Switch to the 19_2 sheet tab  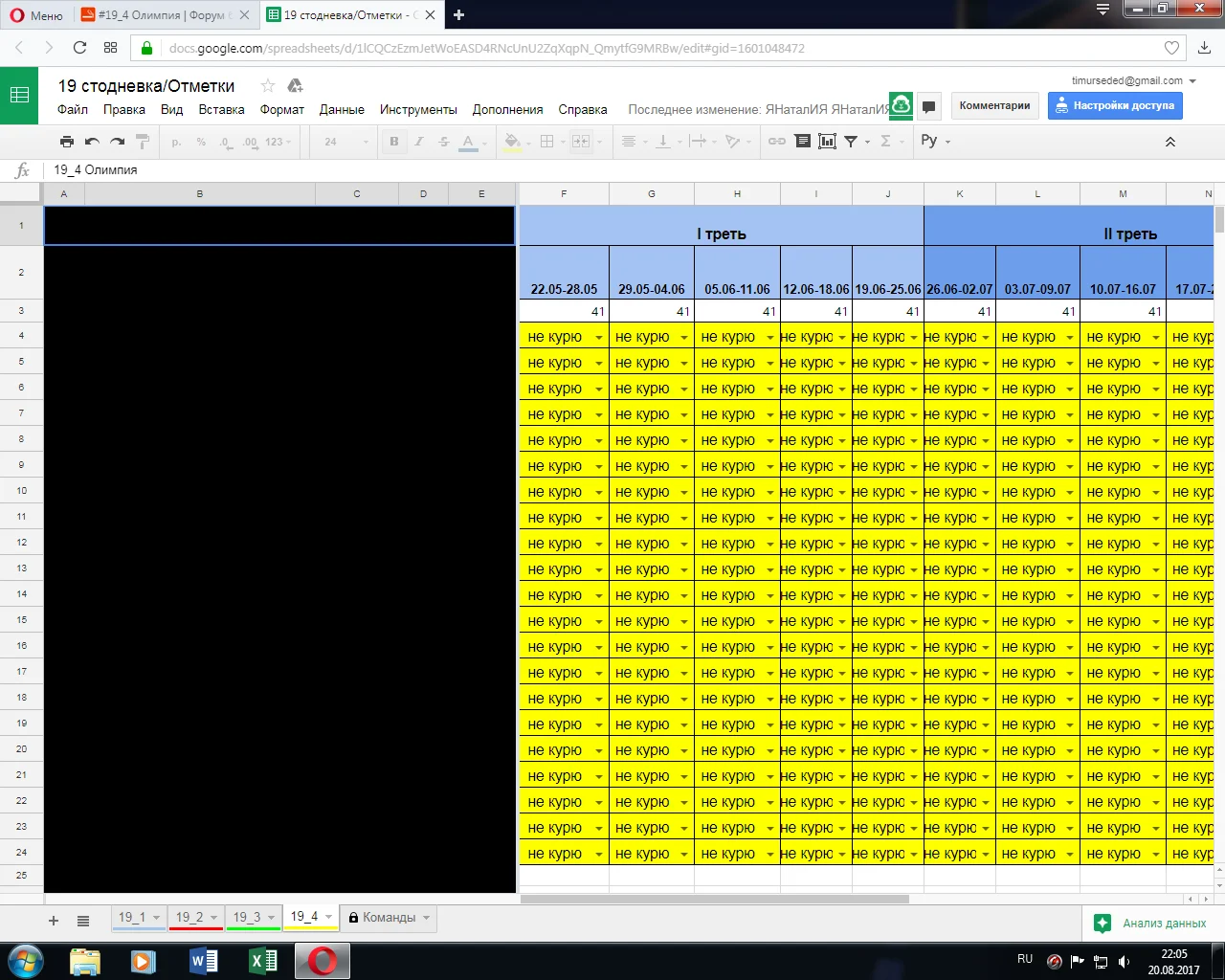[x=189, y=917]
